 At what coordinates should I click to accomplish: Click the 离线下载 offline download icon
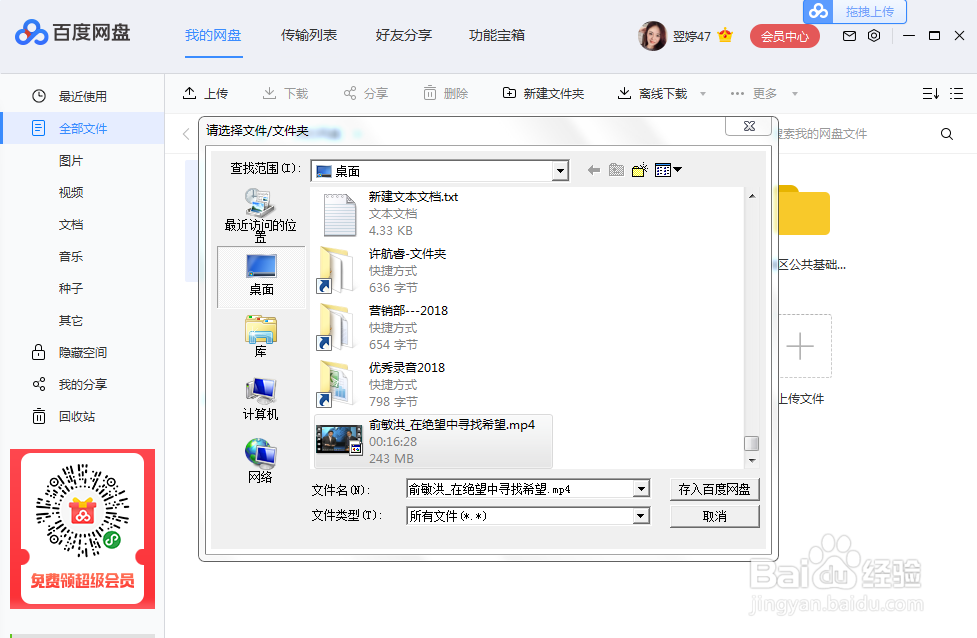click(624, 93)
